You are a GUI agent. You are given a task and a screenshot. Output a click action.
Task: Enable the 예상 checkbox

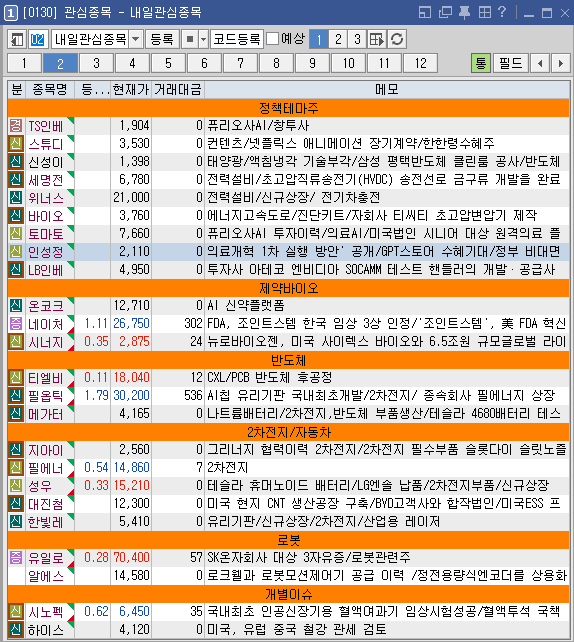point(273,39)
